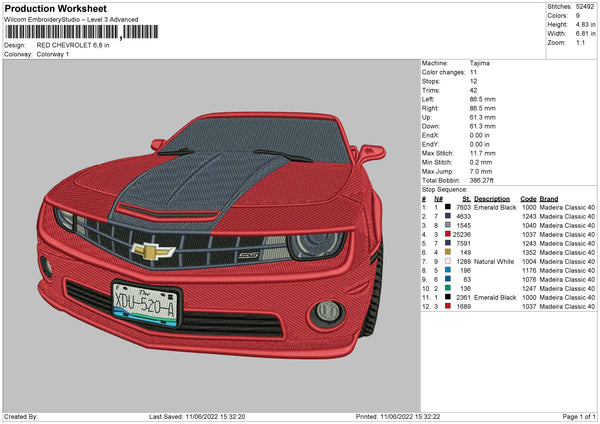600x424 pixels.
Task: Select the Code column header
Action: pos(528,199)
